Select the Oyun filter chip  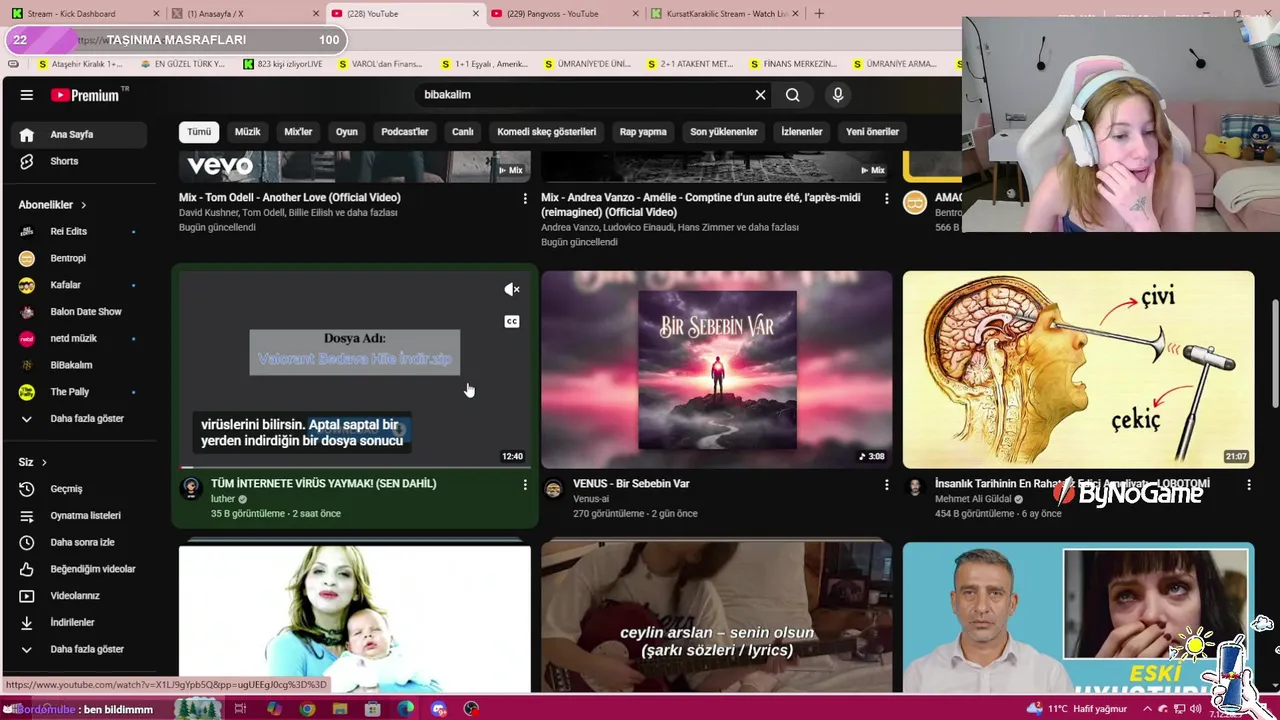[x=347, y=132]
